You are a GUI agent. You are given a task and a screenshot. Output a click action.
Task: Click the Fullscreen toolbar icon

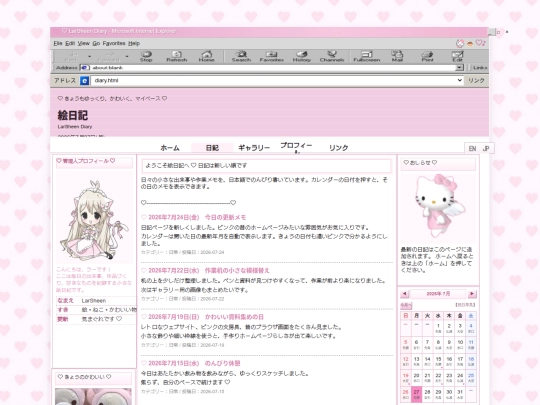pos(367,56)
